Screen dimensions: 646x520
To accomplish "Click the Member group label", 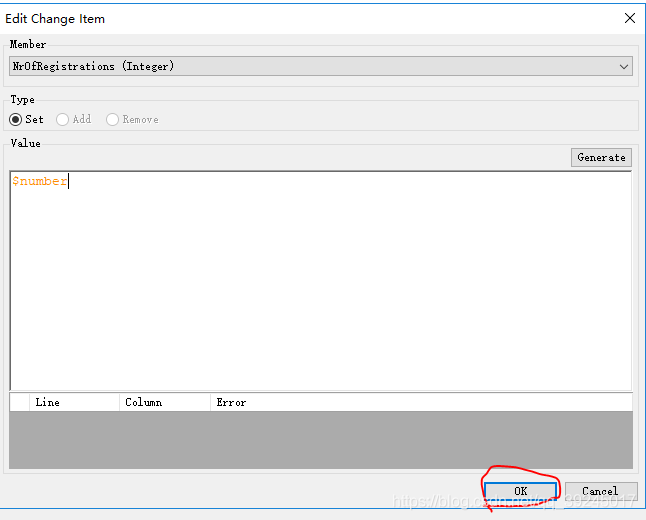I will pos(28,44).
